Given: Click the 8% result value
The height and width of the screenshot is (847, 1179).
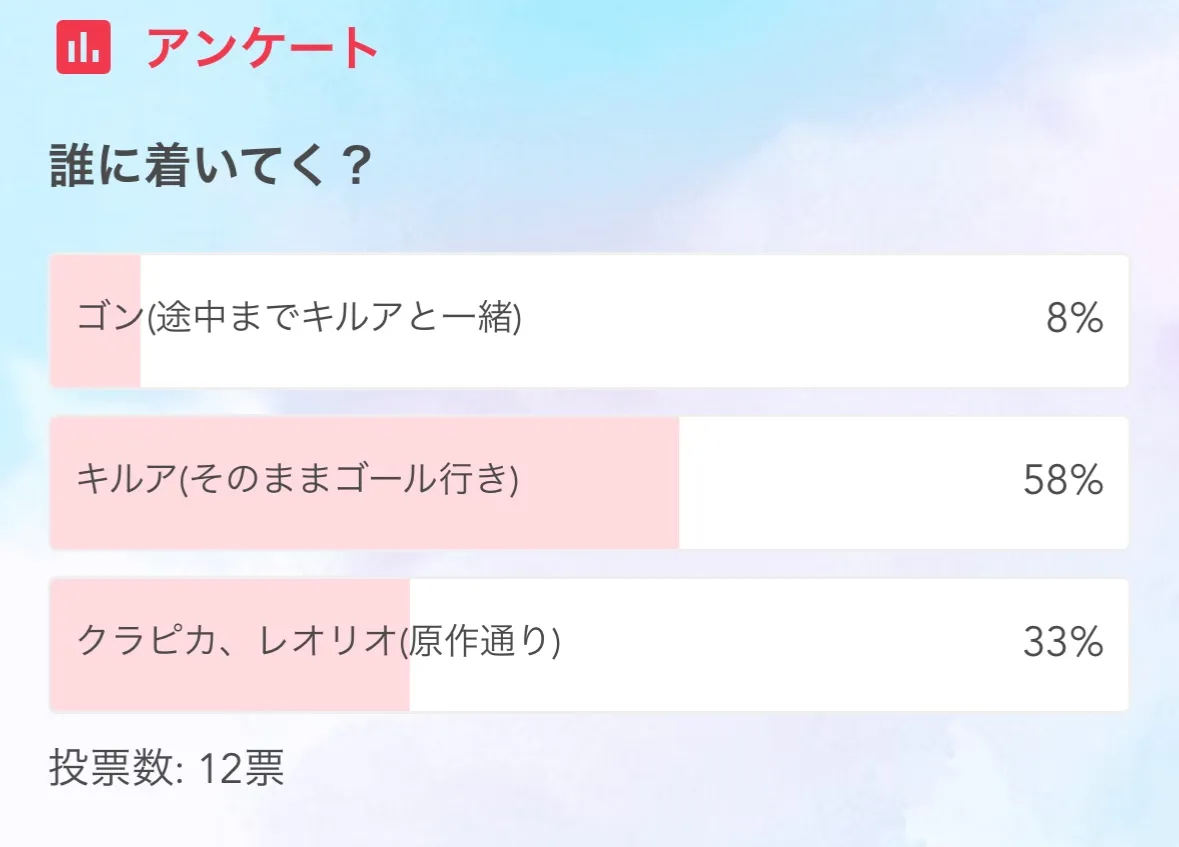Looking at the screenshot, I should (1074, 320).
